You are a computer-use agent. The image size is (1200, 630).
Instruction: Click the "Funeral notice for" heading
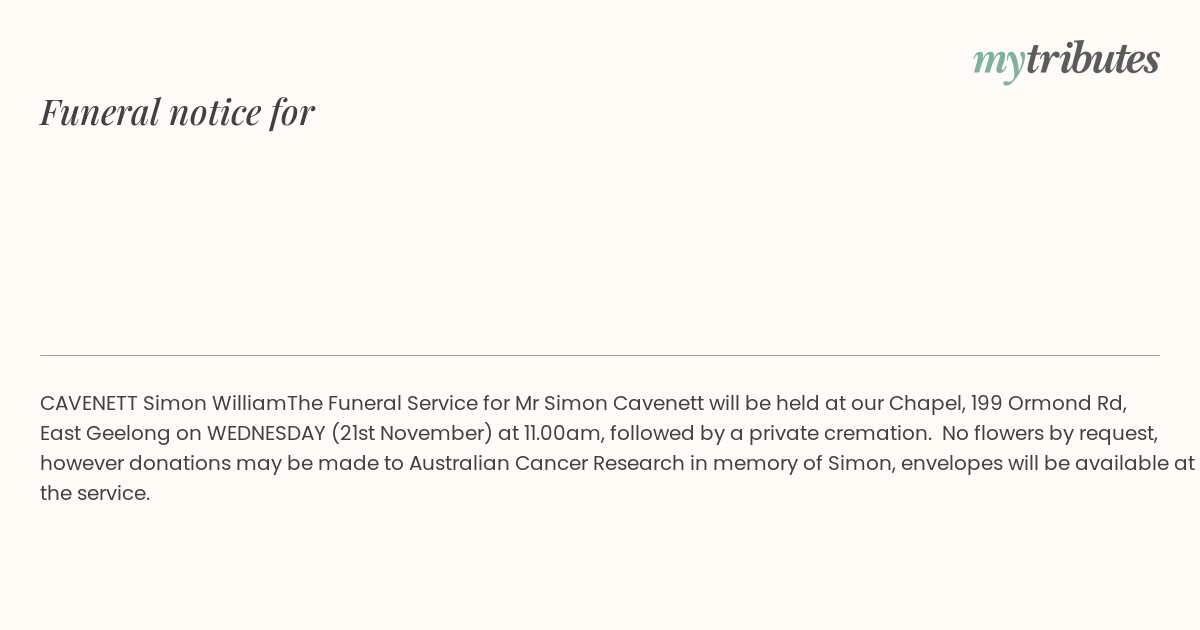(x=177, y=112)
